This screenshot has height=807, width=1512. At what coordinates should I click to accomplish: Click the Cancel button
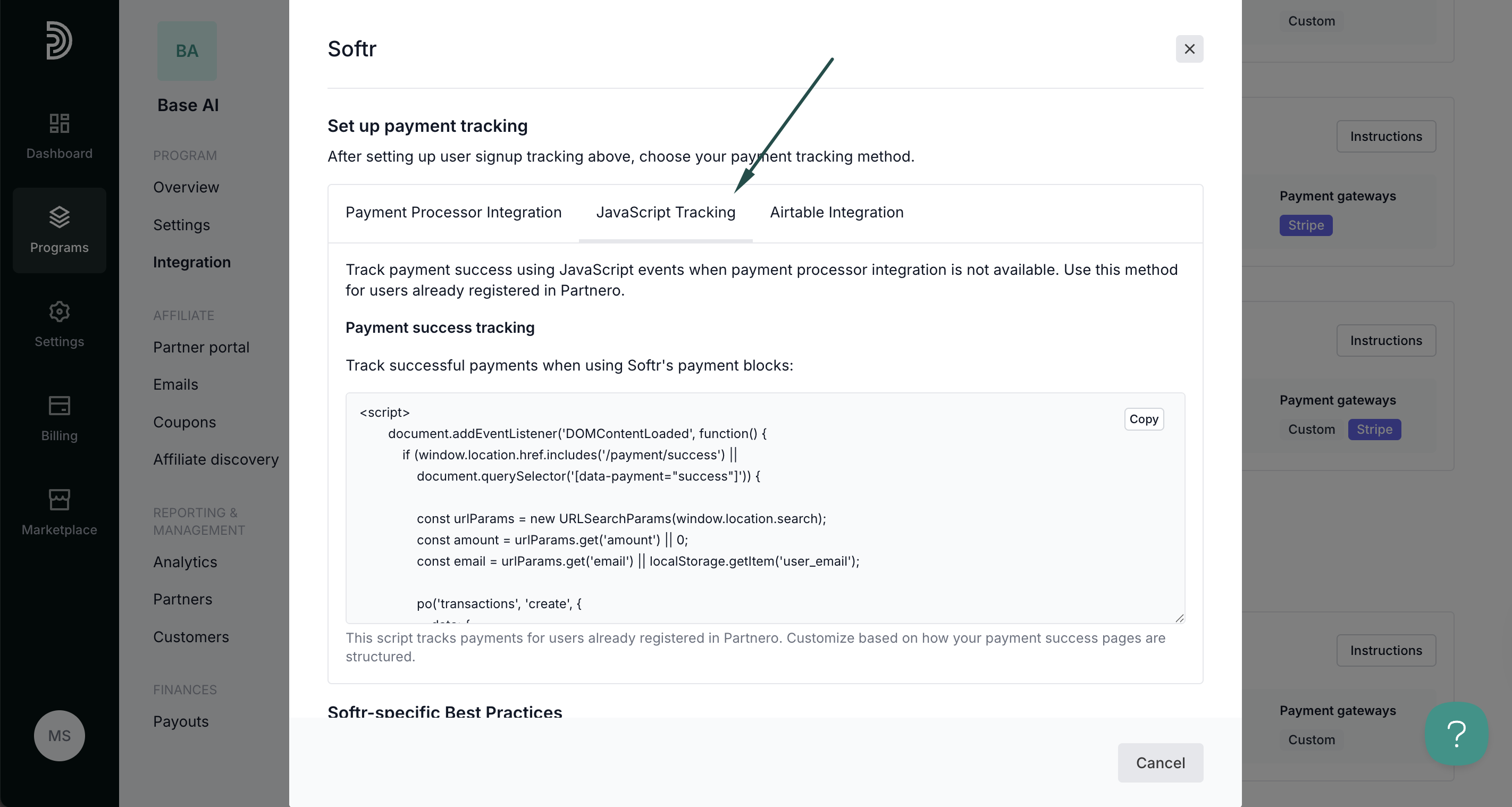tap(1160, 762)
